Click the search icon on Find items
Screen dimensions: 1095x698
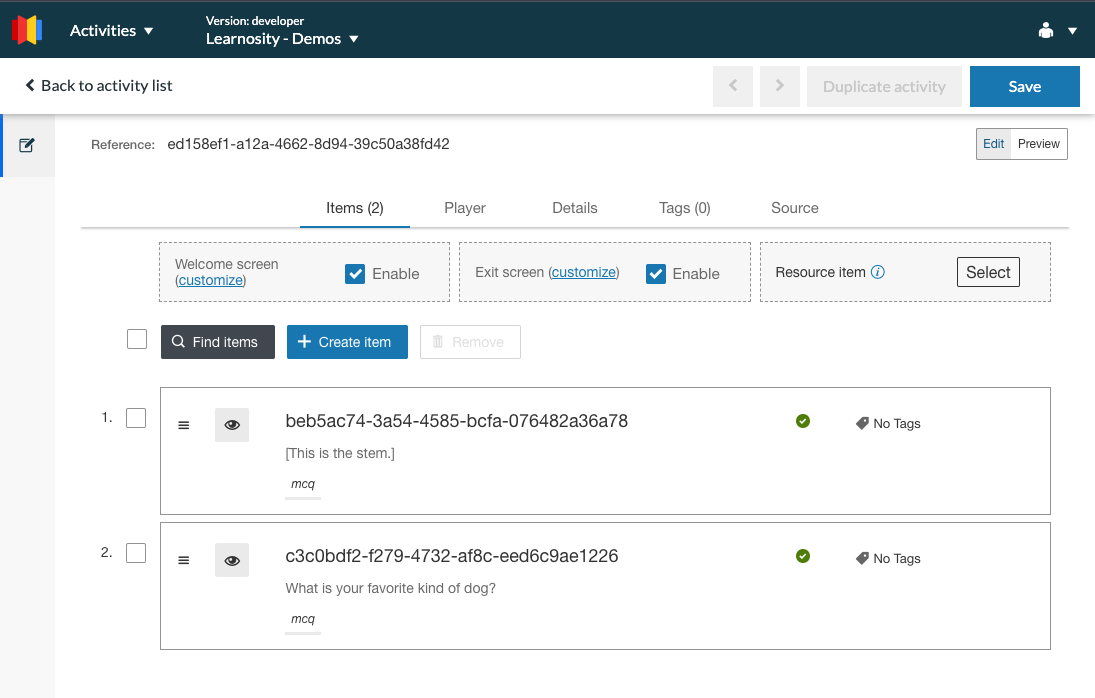(180, 341)
